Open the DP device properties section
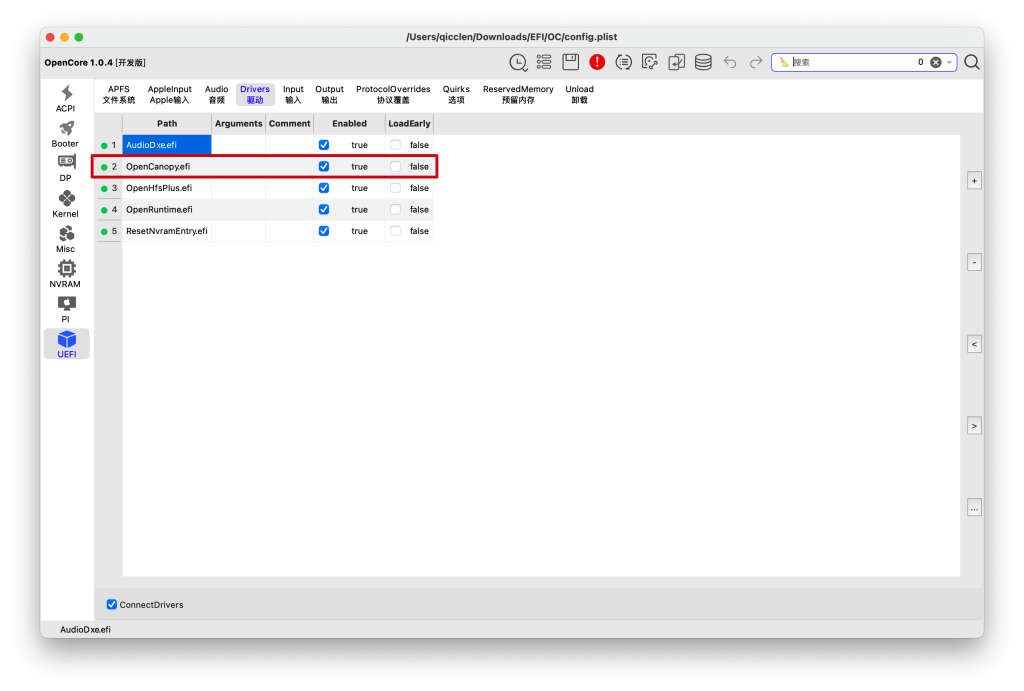 coord(65,169)
